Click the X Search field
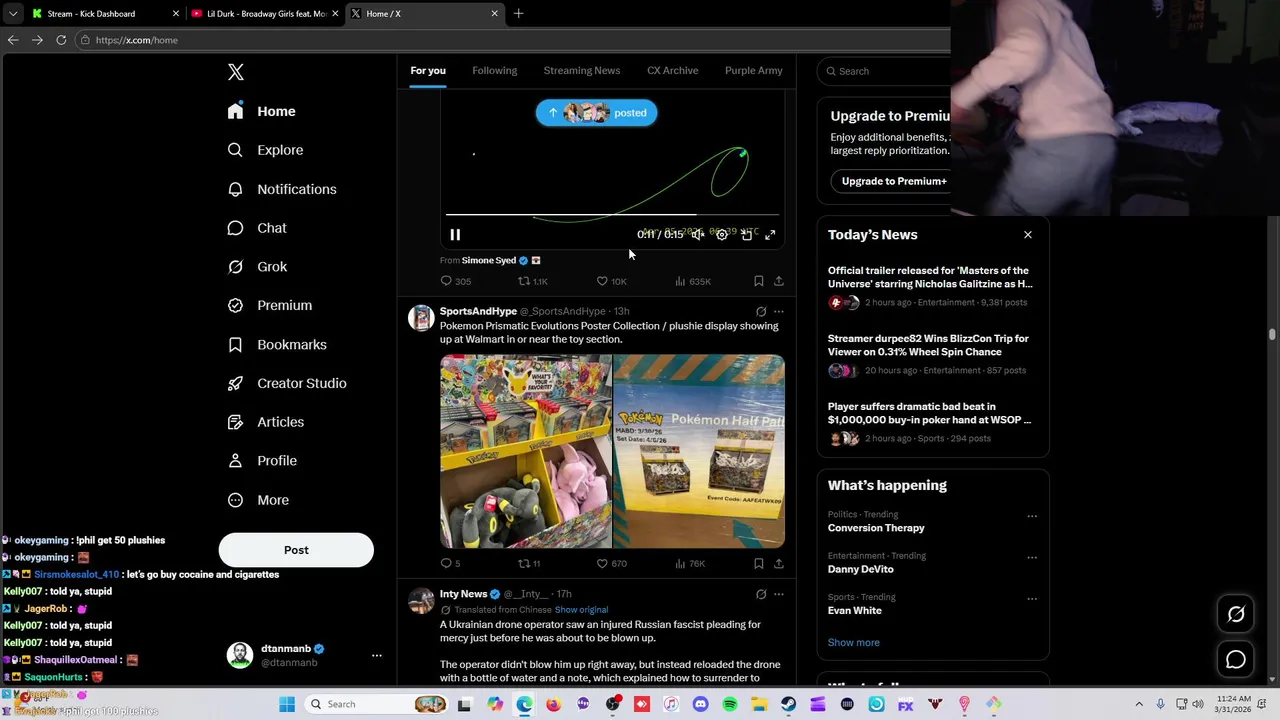 pyautogui.click(x=885, y=71)
